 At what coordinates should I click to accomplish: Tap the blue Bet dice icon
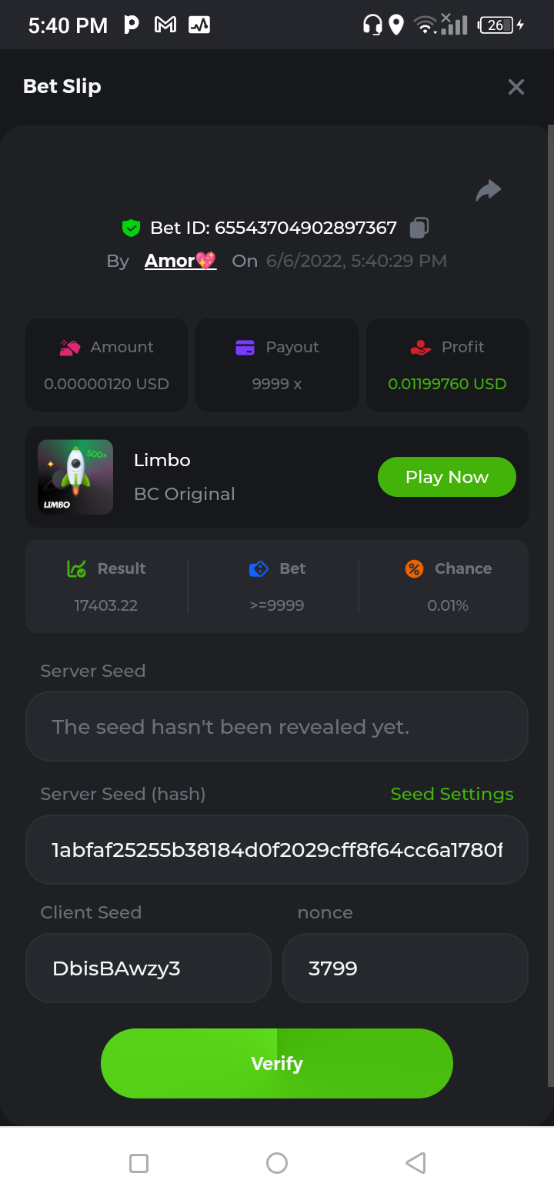coord(258,568)
